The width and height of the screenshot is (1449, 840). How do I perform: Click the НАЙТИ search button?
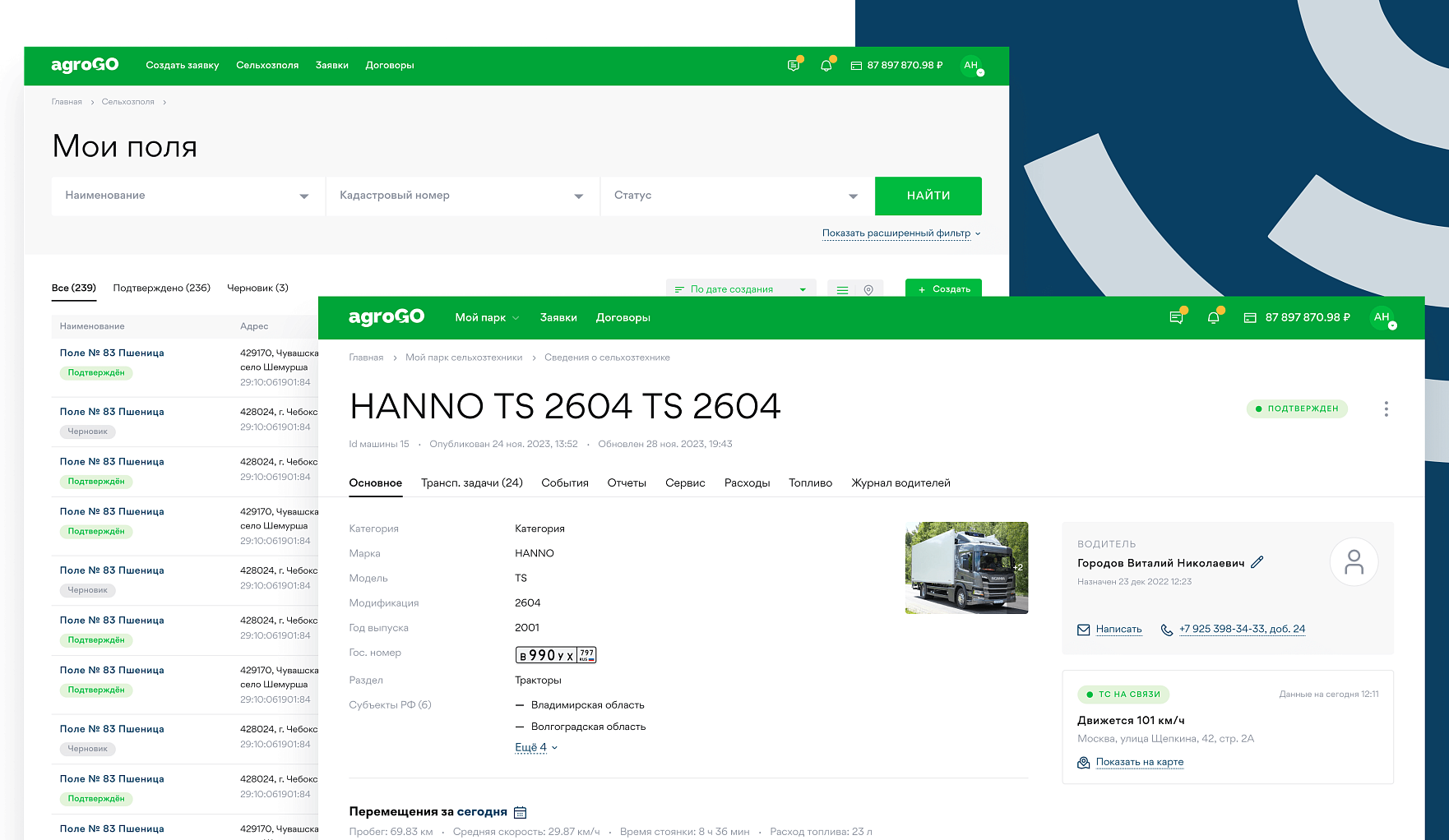pyautogui.click(x=928, y=196)
